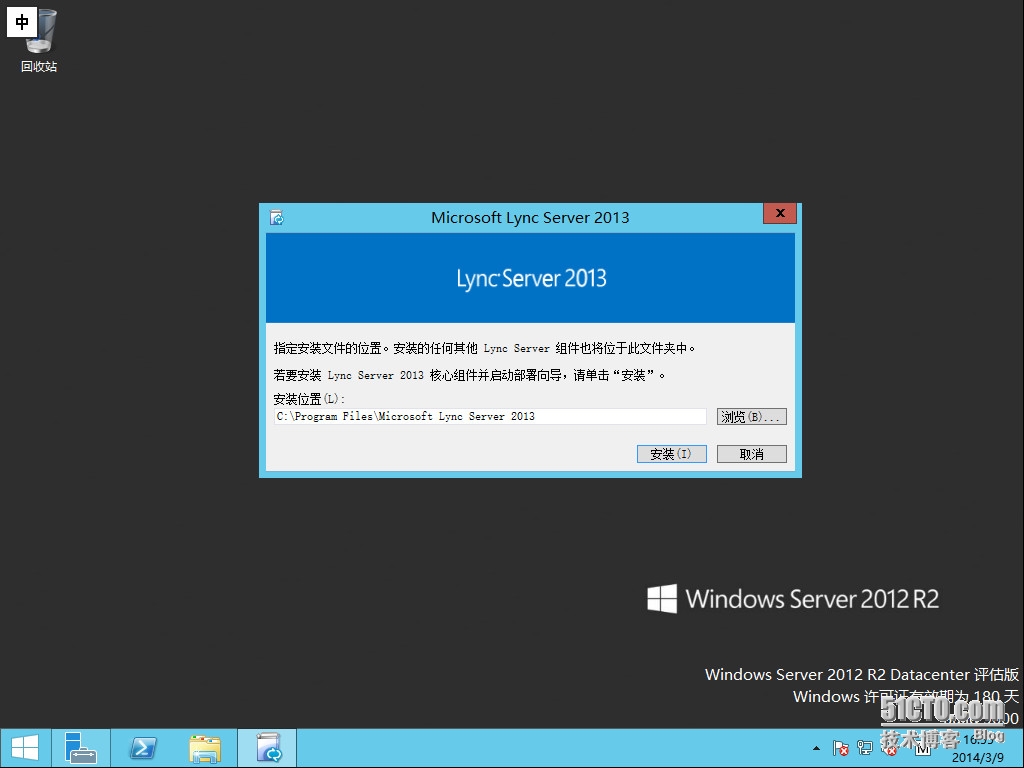
Task: Launch PowerShell from the taskbar
Action: pos(142,748)
